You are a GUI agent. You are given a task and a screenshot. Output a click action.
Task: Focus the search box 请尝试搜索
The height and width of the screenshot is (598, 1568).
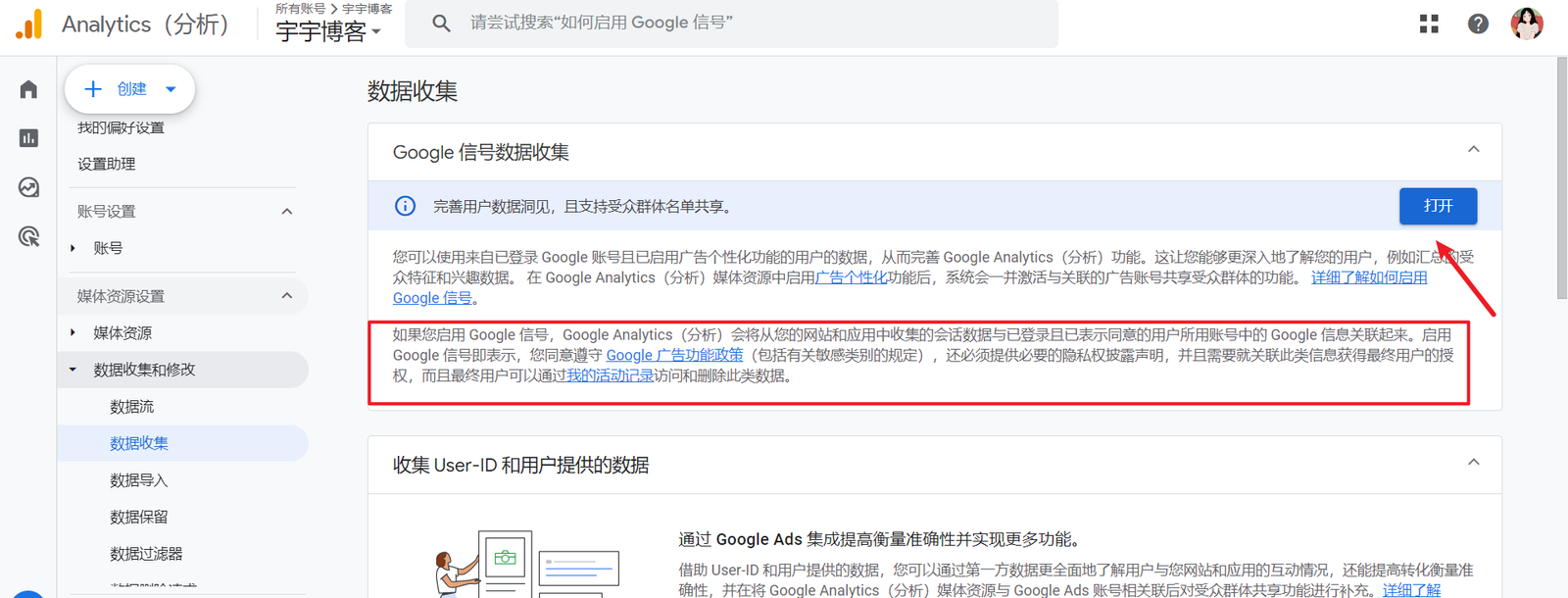(x=731, y=23)
